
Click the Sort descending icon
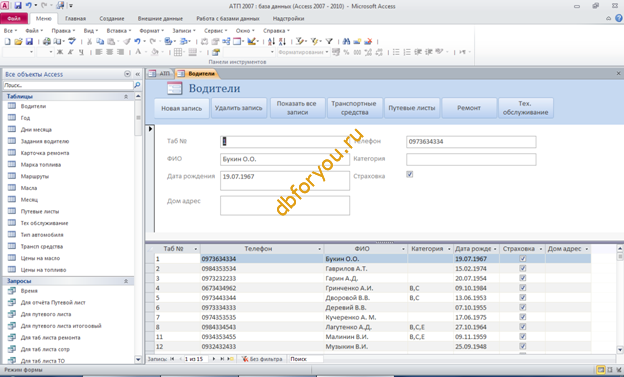coord(282,41)
